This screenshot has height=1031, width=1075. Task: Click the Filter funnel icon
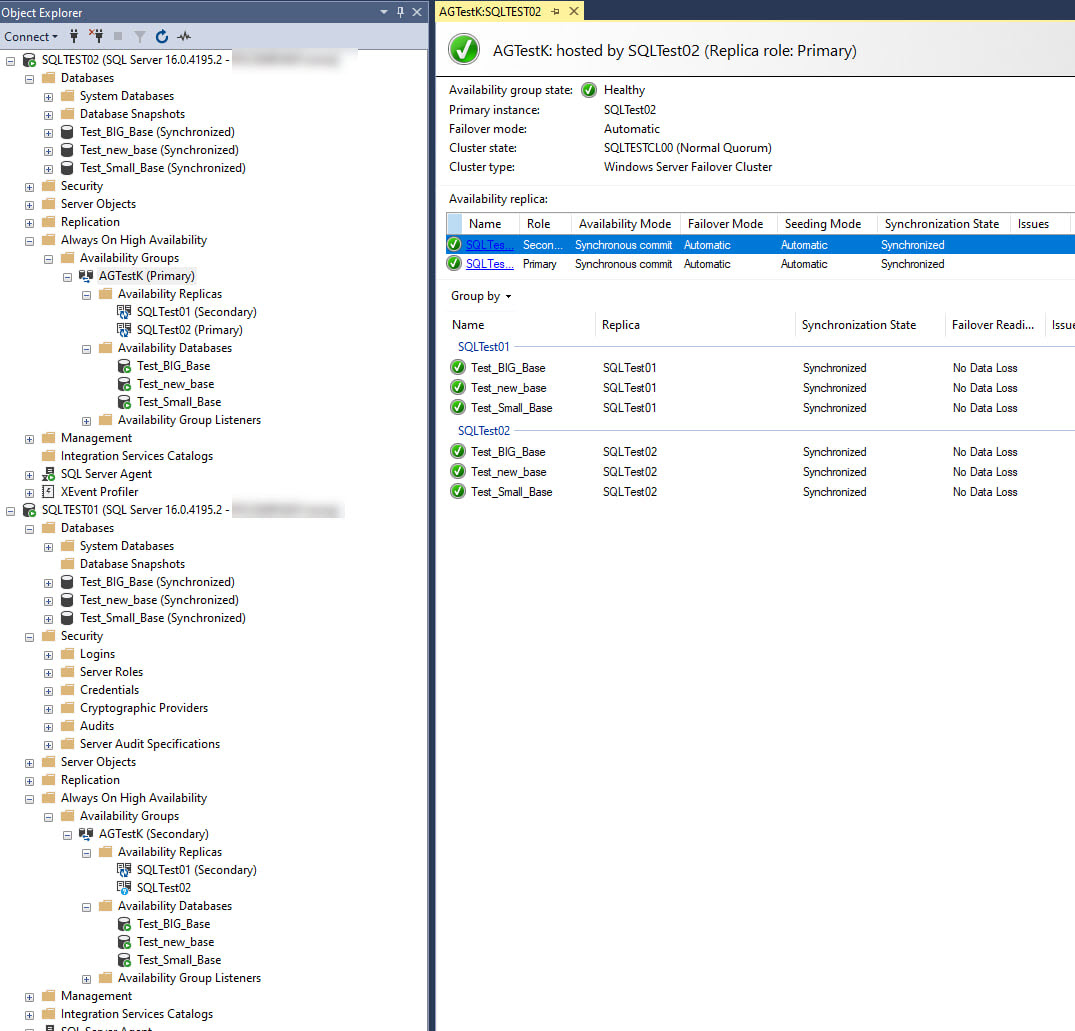click(140, 36)
